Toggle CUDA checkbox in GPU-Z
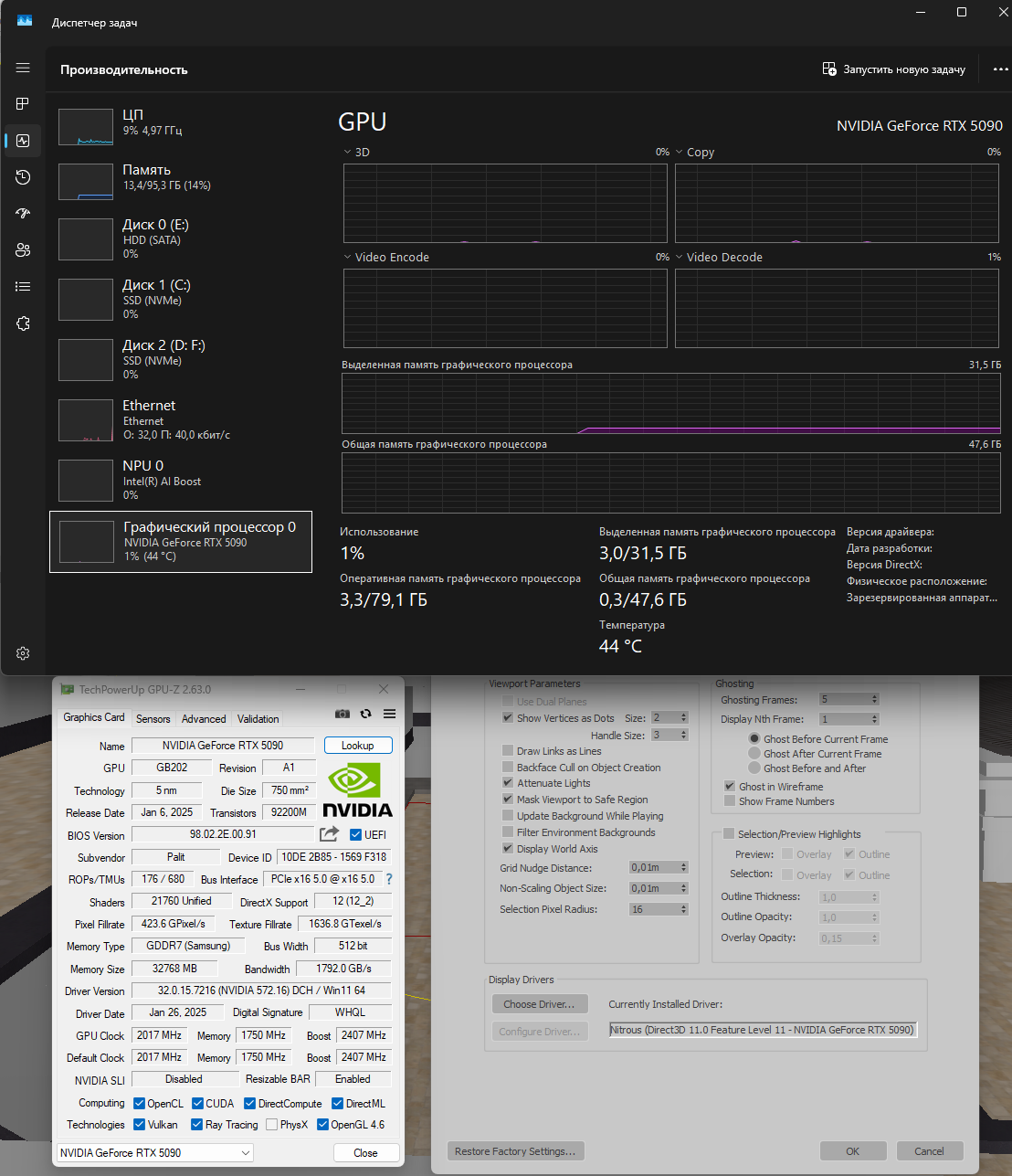This screenshot has width=1012, height=1176. tap(197, 1104)
